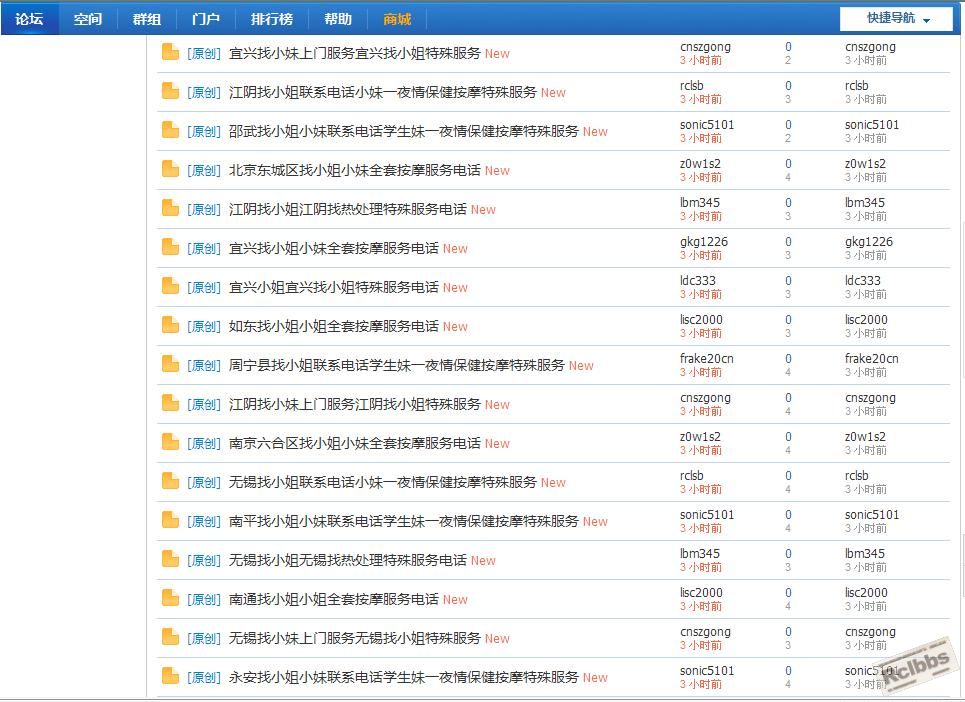
Task: Open the 空间 navigation item
Action: [88, 19]
